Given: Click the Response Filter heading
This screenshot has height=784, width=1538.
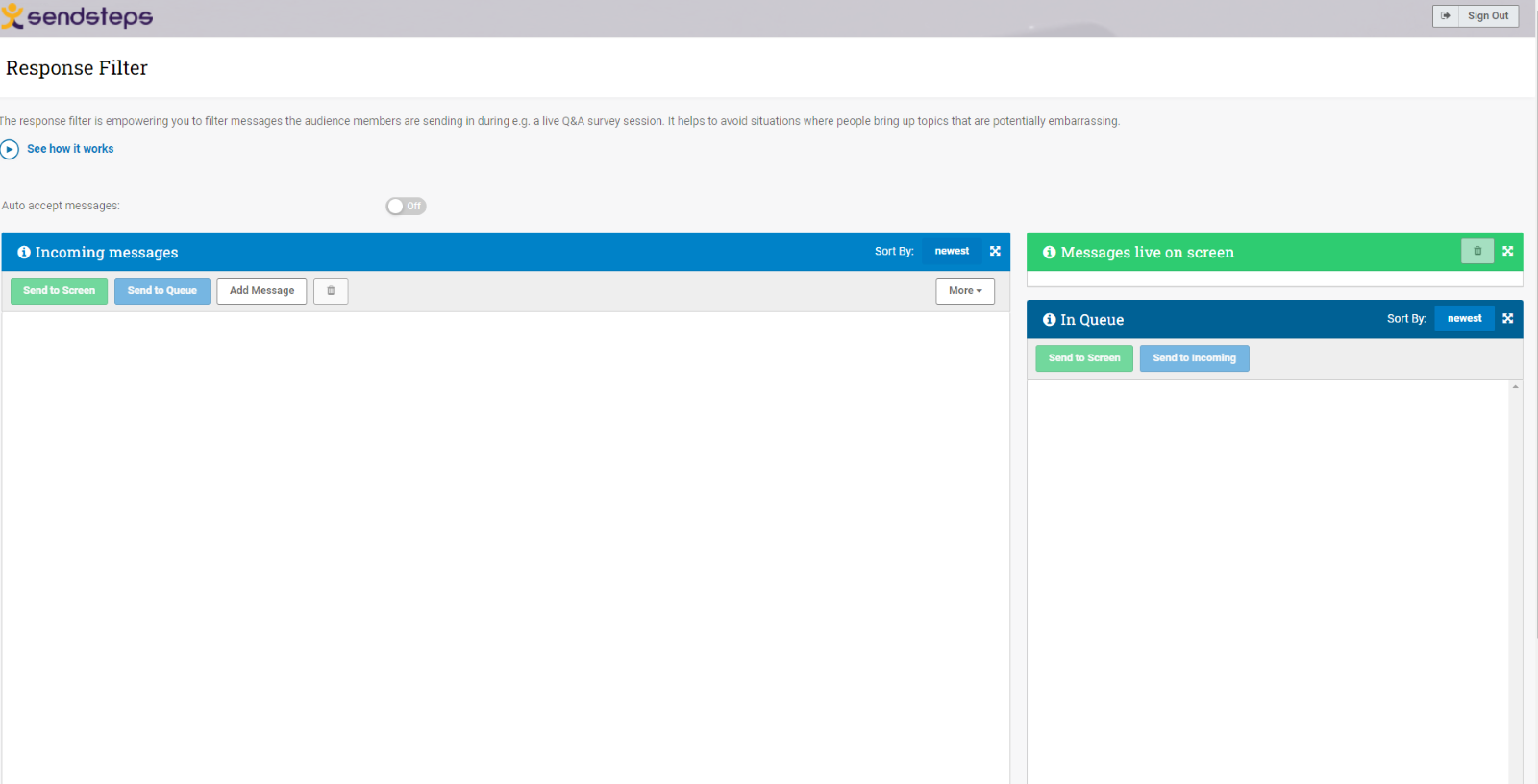Looking at the screenshot, I should 77,68.
